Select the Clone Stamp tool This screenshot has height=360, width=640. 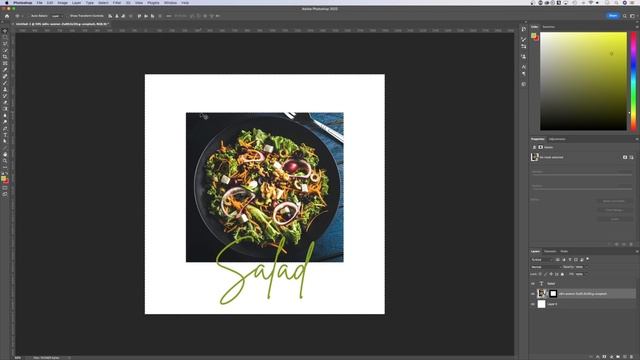coord(5,89)
